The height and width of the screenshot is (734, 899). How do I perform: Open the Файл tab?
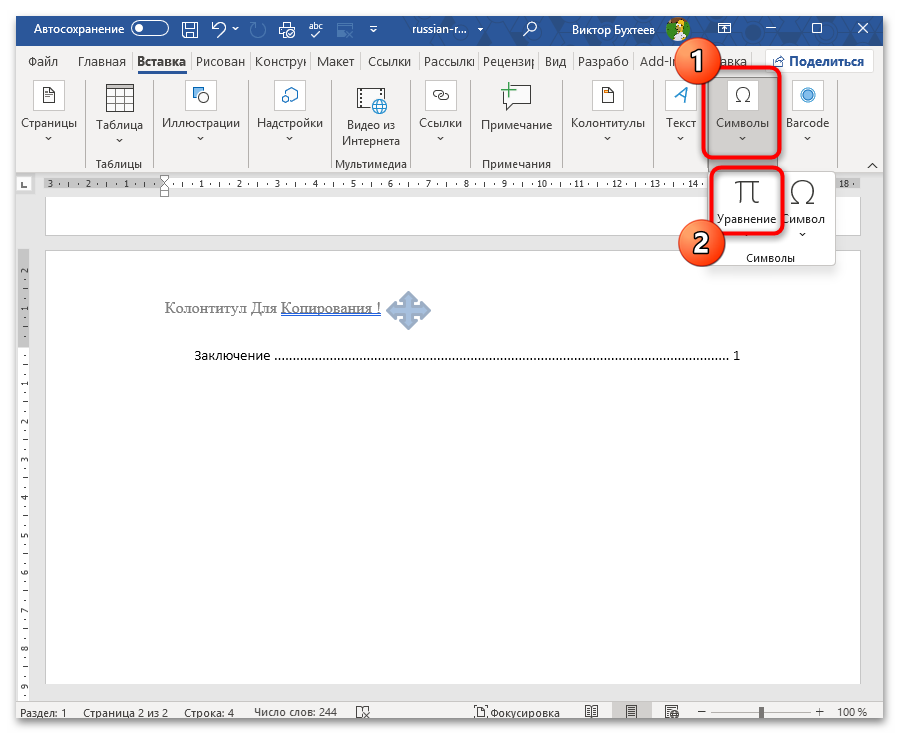tap(43, 61)
